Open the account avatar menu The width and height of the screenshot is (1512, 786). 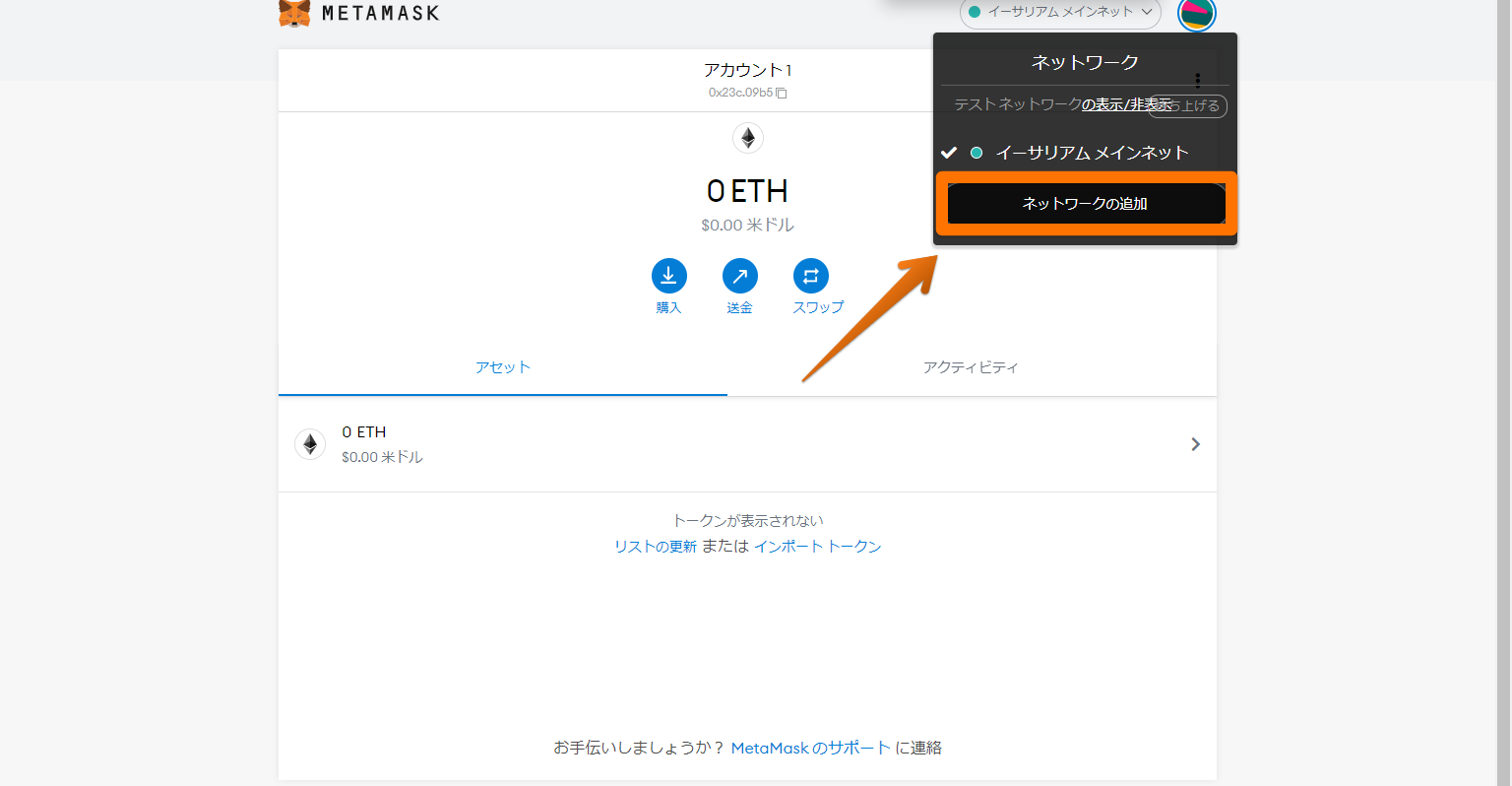(1197, 13)
